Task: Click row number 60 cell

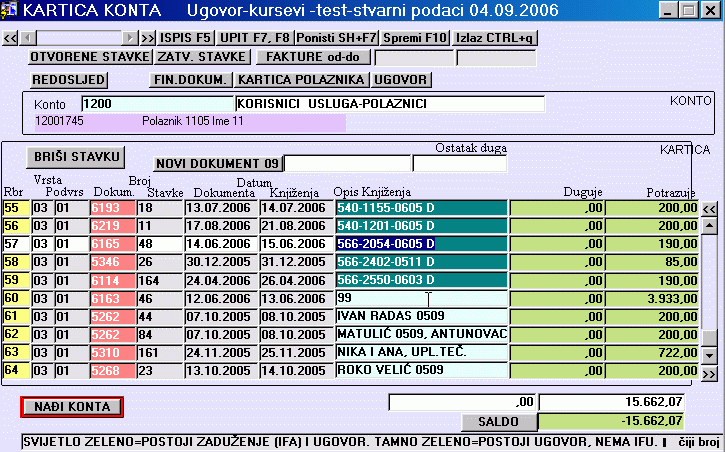Action: pyautogui.click(x=16, y=298)
